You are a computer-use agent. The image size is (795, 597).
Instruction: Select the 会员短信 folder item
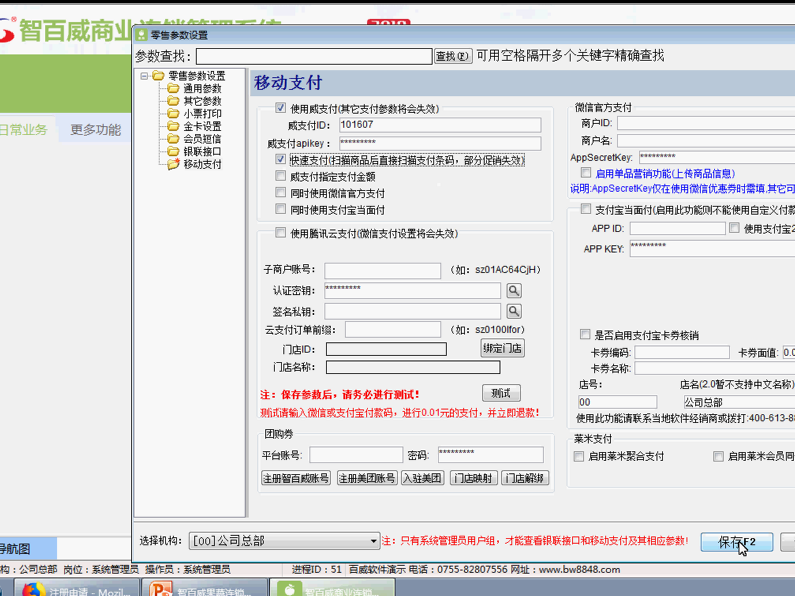tap(201, 139)
